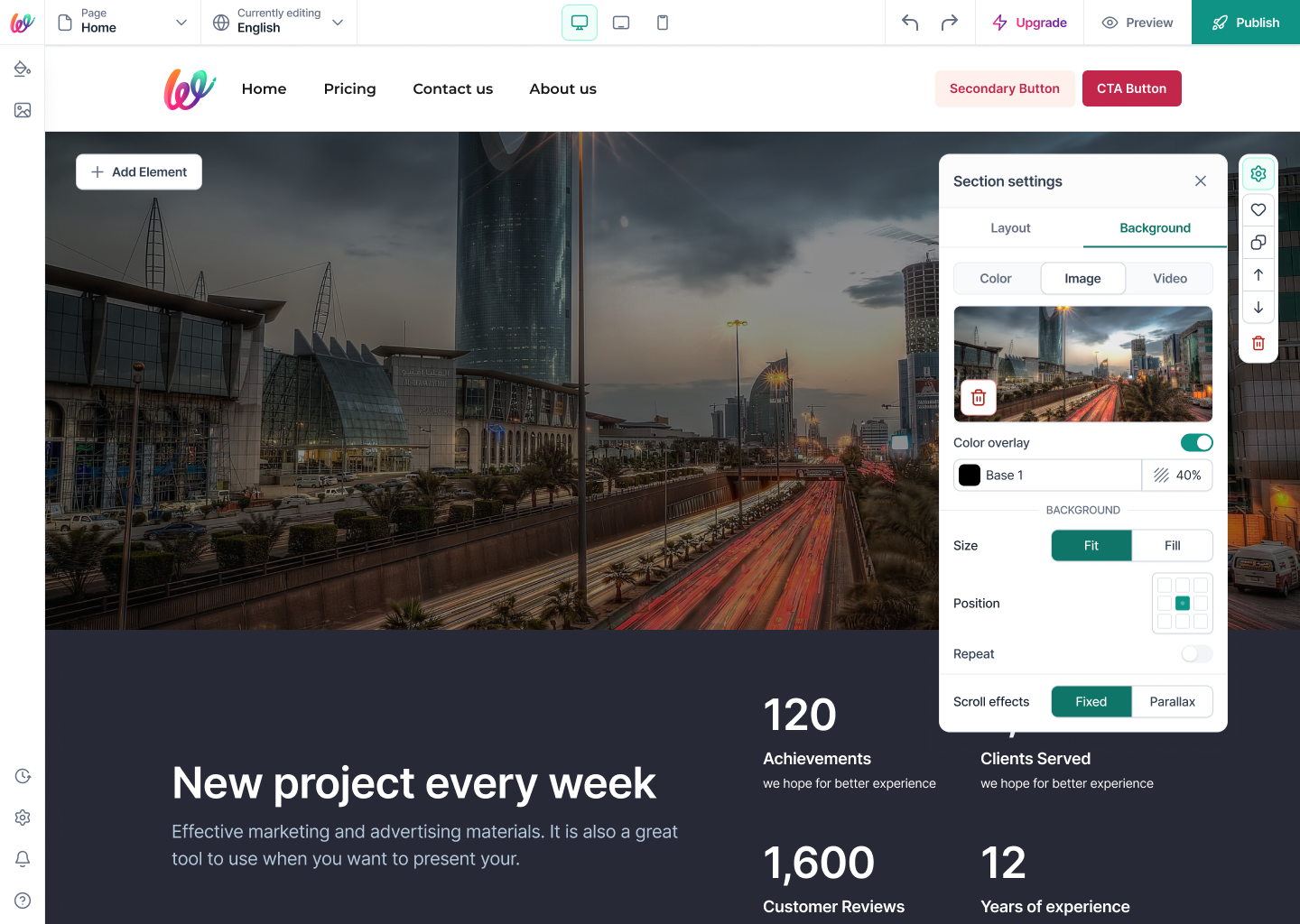Screen dimensions: 1300x924
Task: Select the Video background type tab
Action: (1170, 279)
